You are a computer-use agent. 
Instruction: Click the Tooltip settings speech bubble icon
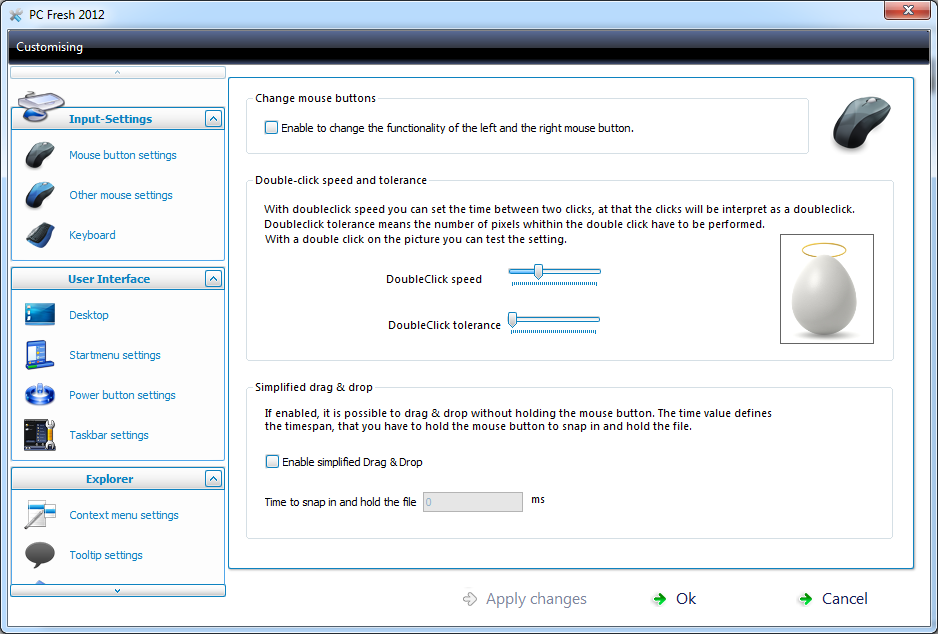[x=40, y=554]
